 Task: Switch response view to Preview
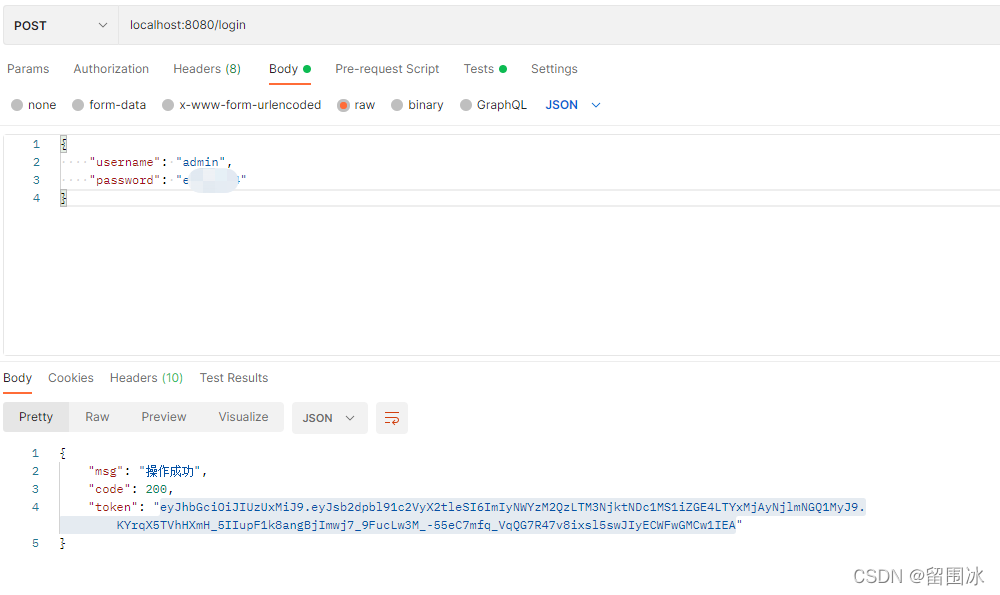(x=164, y=417)
